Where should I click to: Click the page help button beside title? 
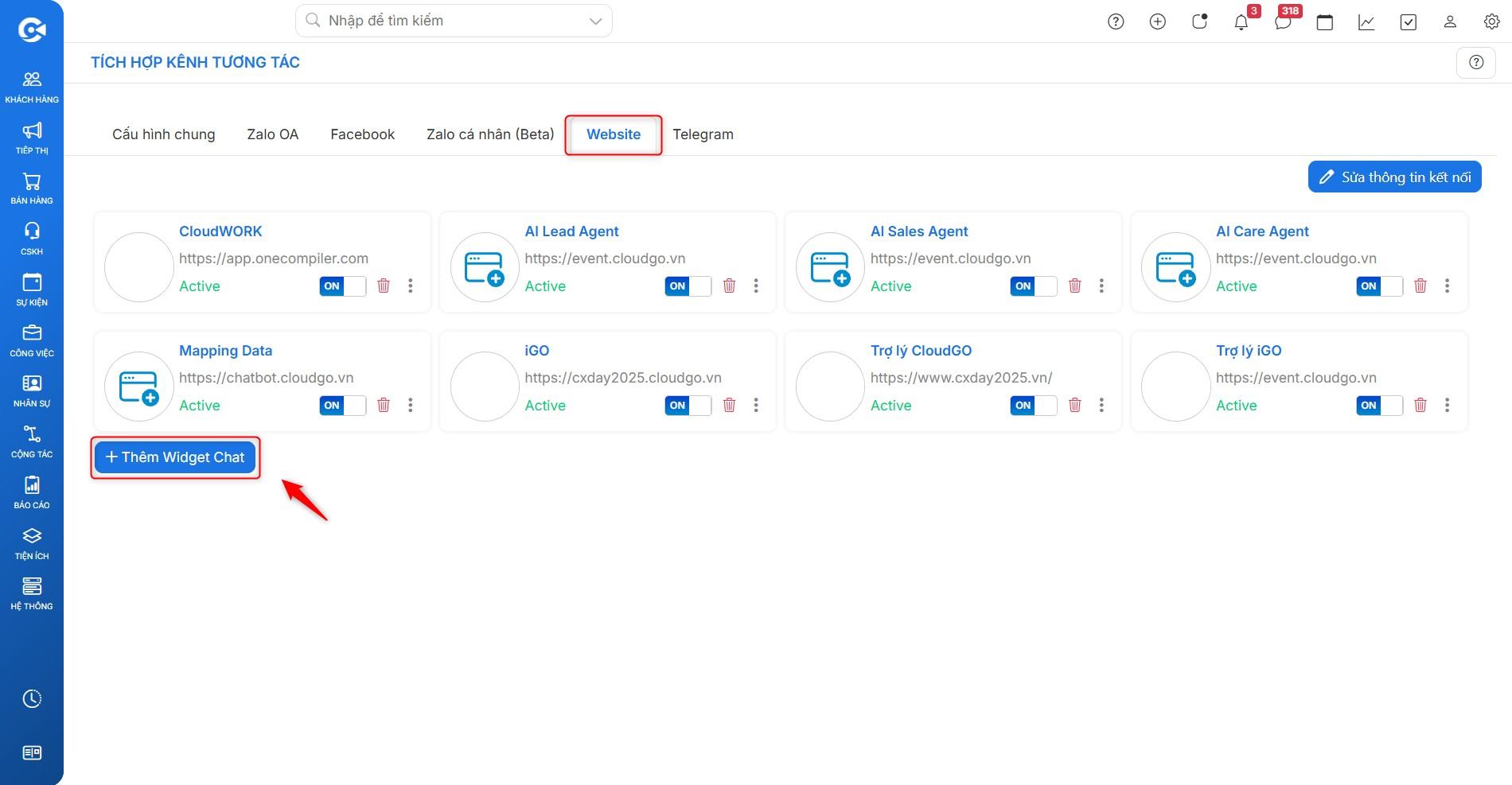tap(1476, 62)
